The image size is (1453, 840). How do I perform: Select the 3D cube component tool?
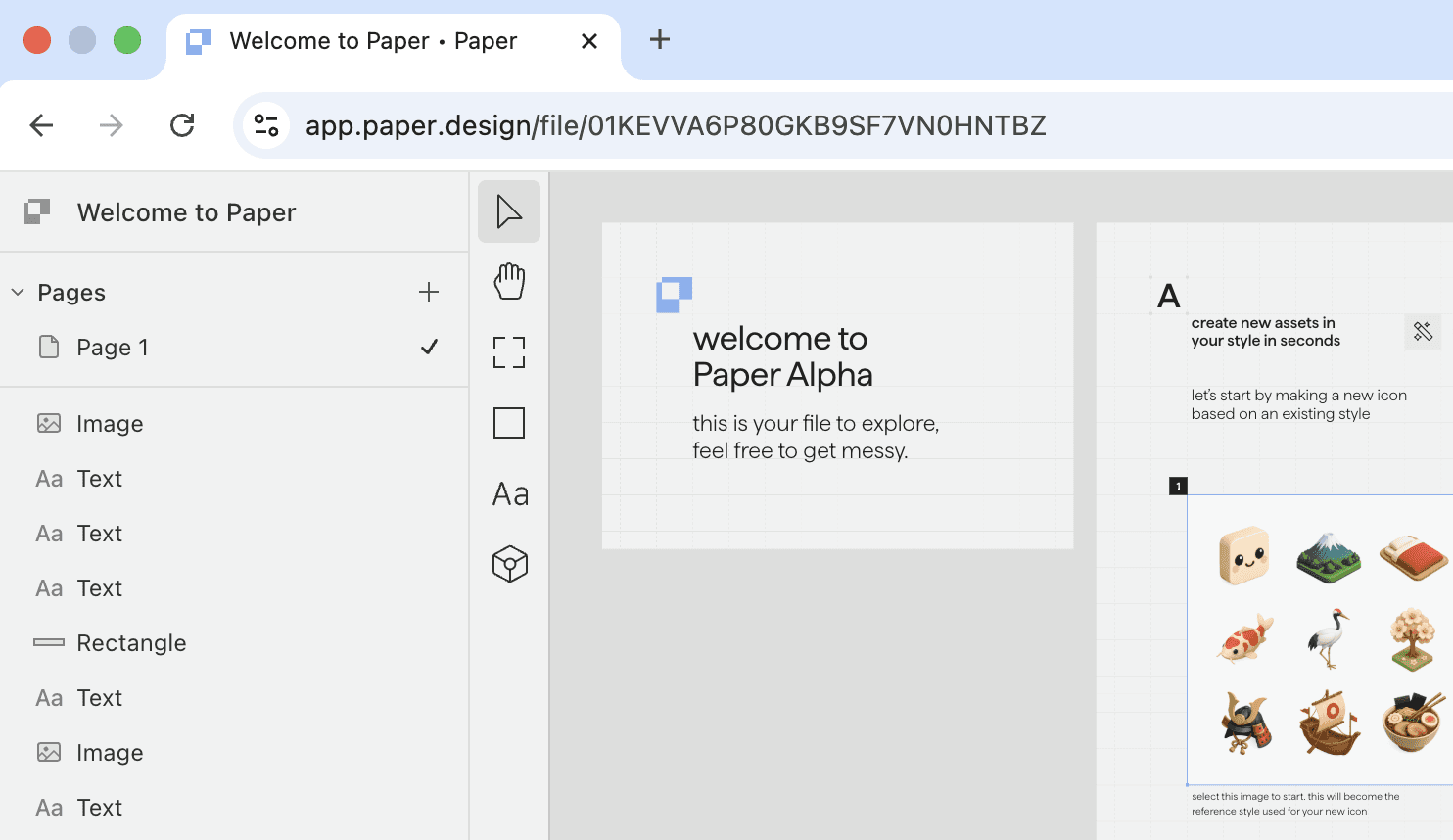509,564
